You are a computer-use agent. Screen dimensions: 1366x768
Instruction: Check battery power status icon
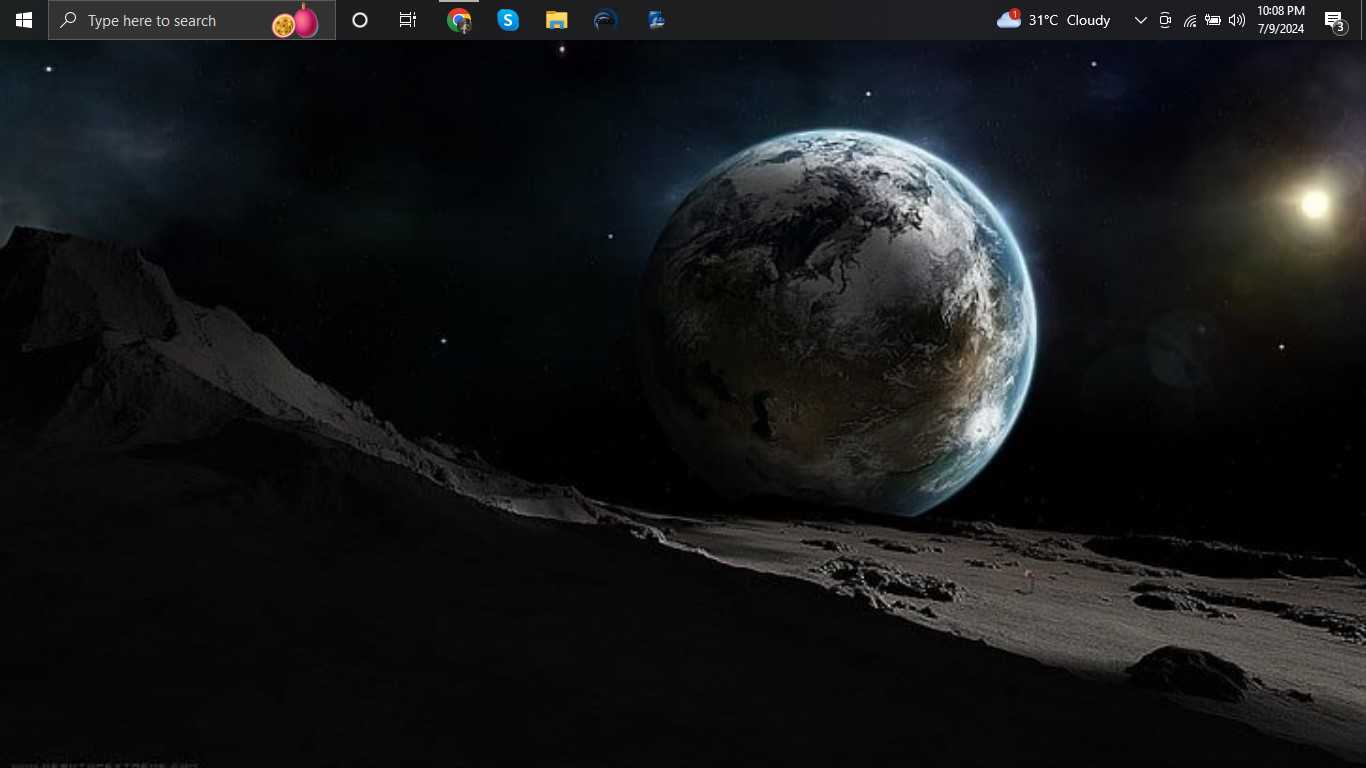pyautogui.click(x=1213, y=20)
